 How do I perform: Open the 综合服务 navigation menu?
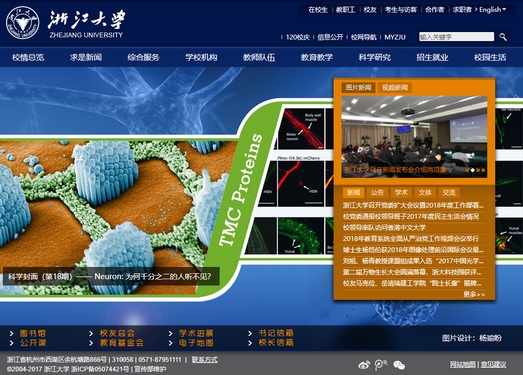(143, 57)
